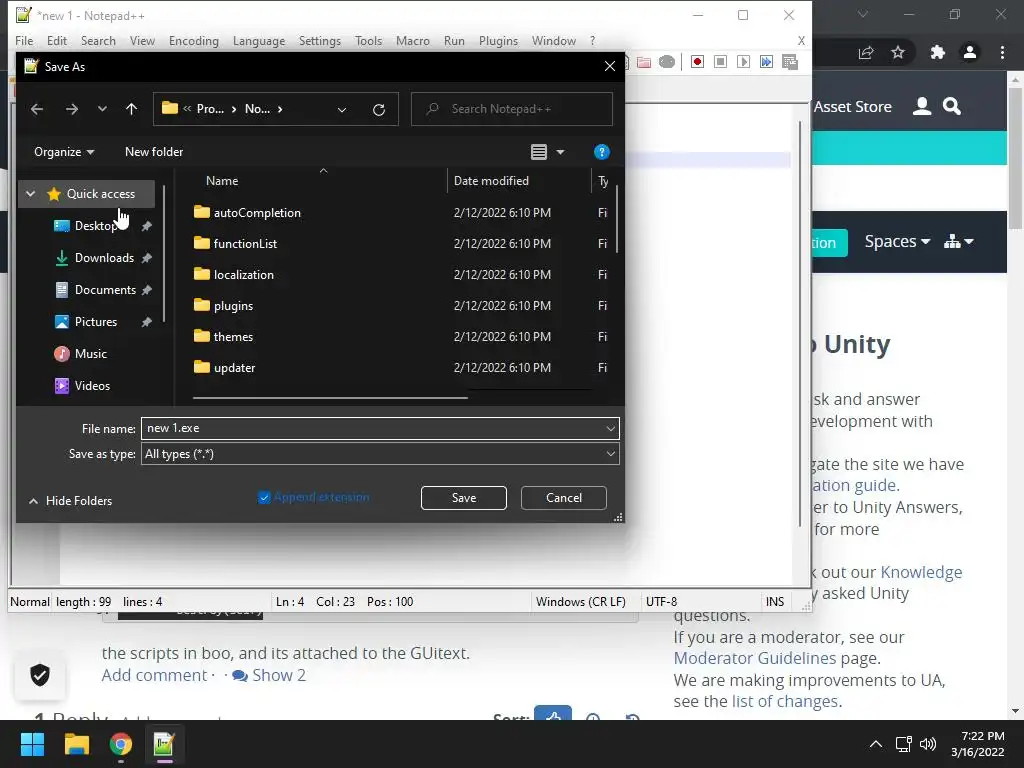Click the list of changes link
1024x768 pixels.
tap(785, 701)
